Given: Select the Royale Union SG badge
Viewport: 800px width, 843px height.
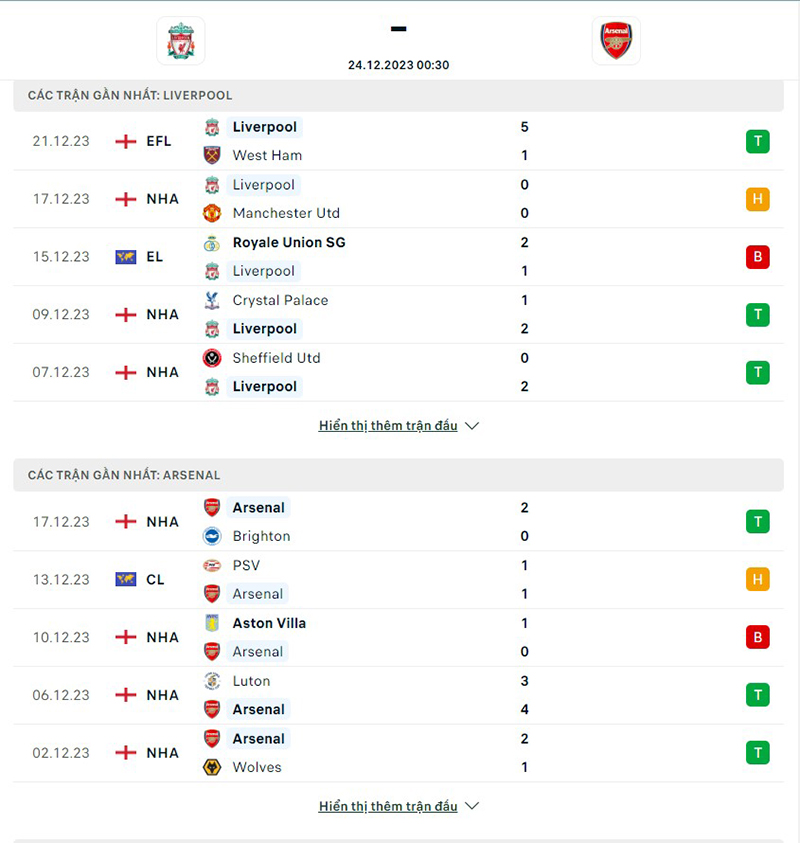Looking at the screenshot, I should tap(212, 243).
